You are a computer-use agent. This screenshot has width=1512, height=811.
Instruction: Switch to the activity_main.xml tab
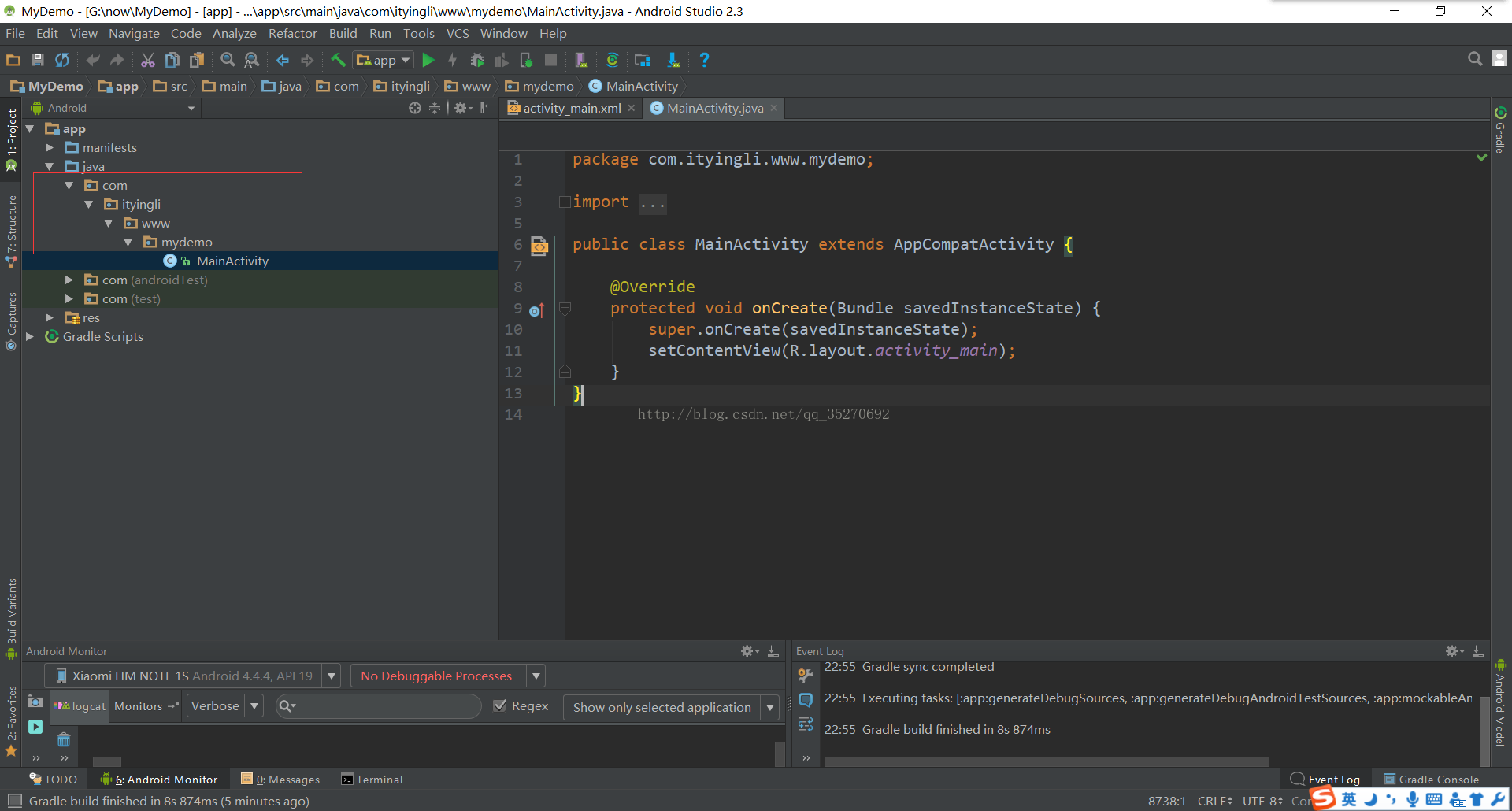(x=572, y=109)
